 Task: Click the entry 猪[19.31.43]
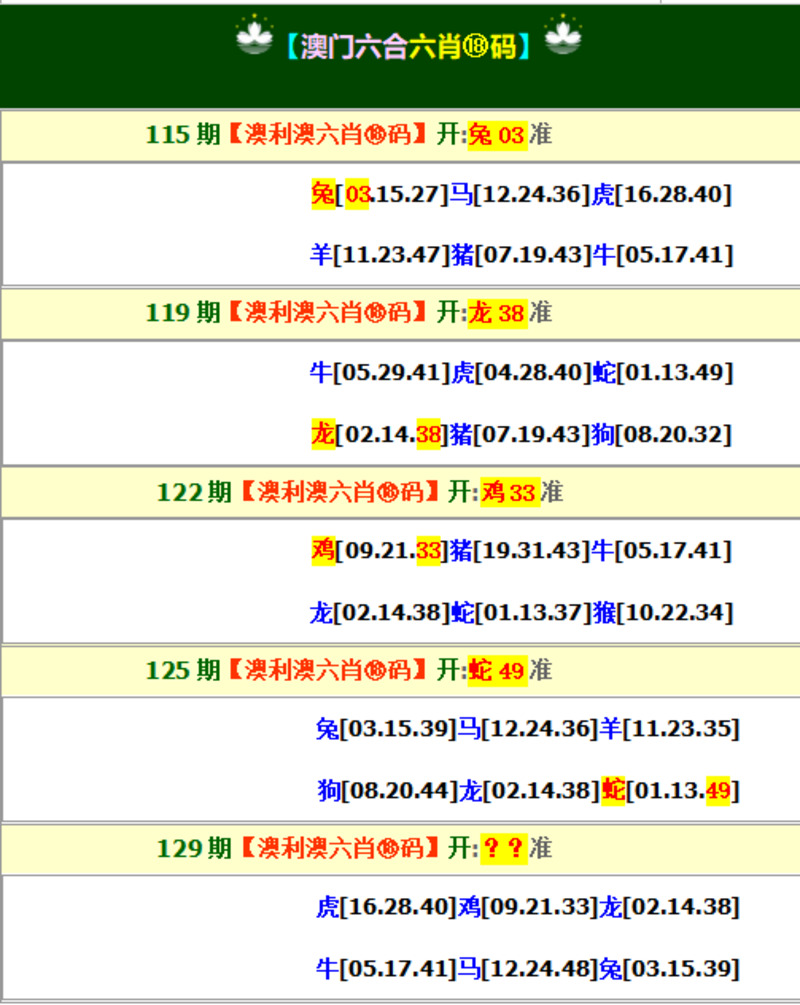519,551
